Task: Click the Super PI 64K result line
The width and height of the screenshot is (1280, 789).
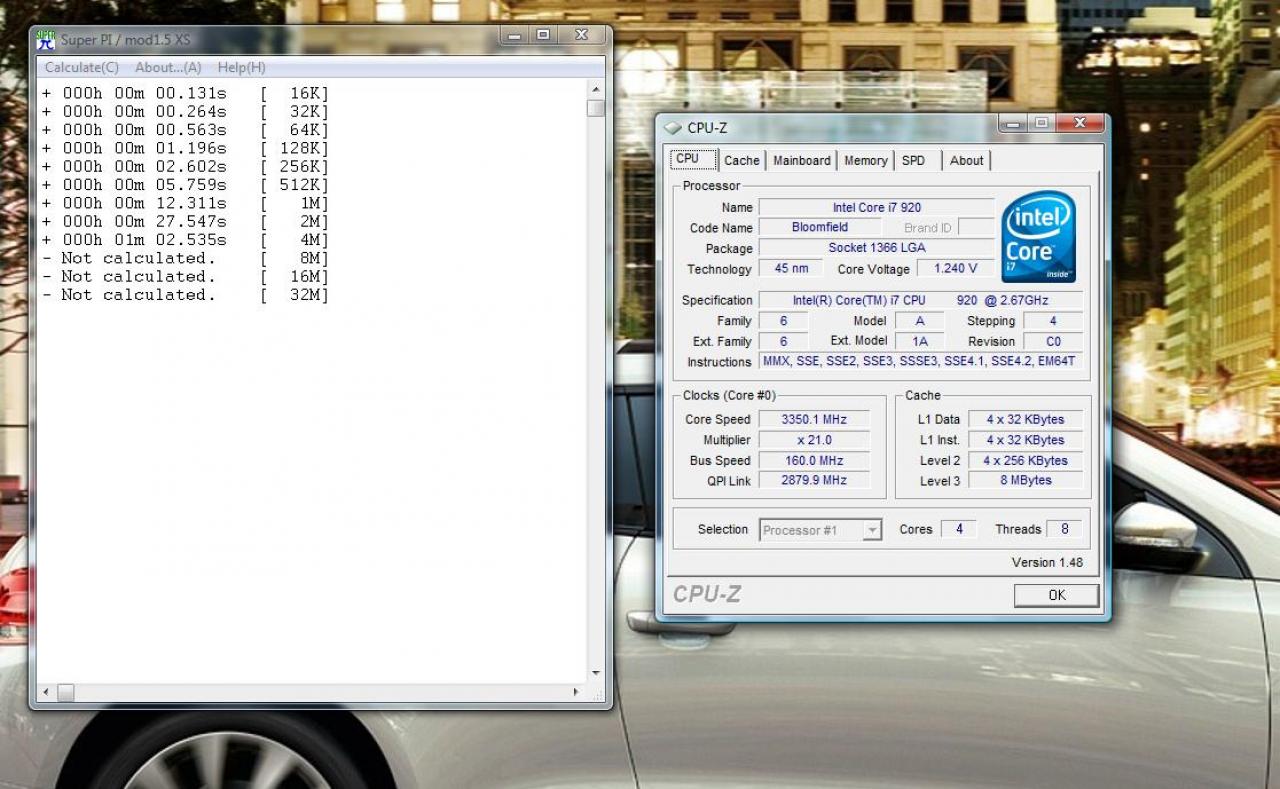Action: (x=185, y=130)
